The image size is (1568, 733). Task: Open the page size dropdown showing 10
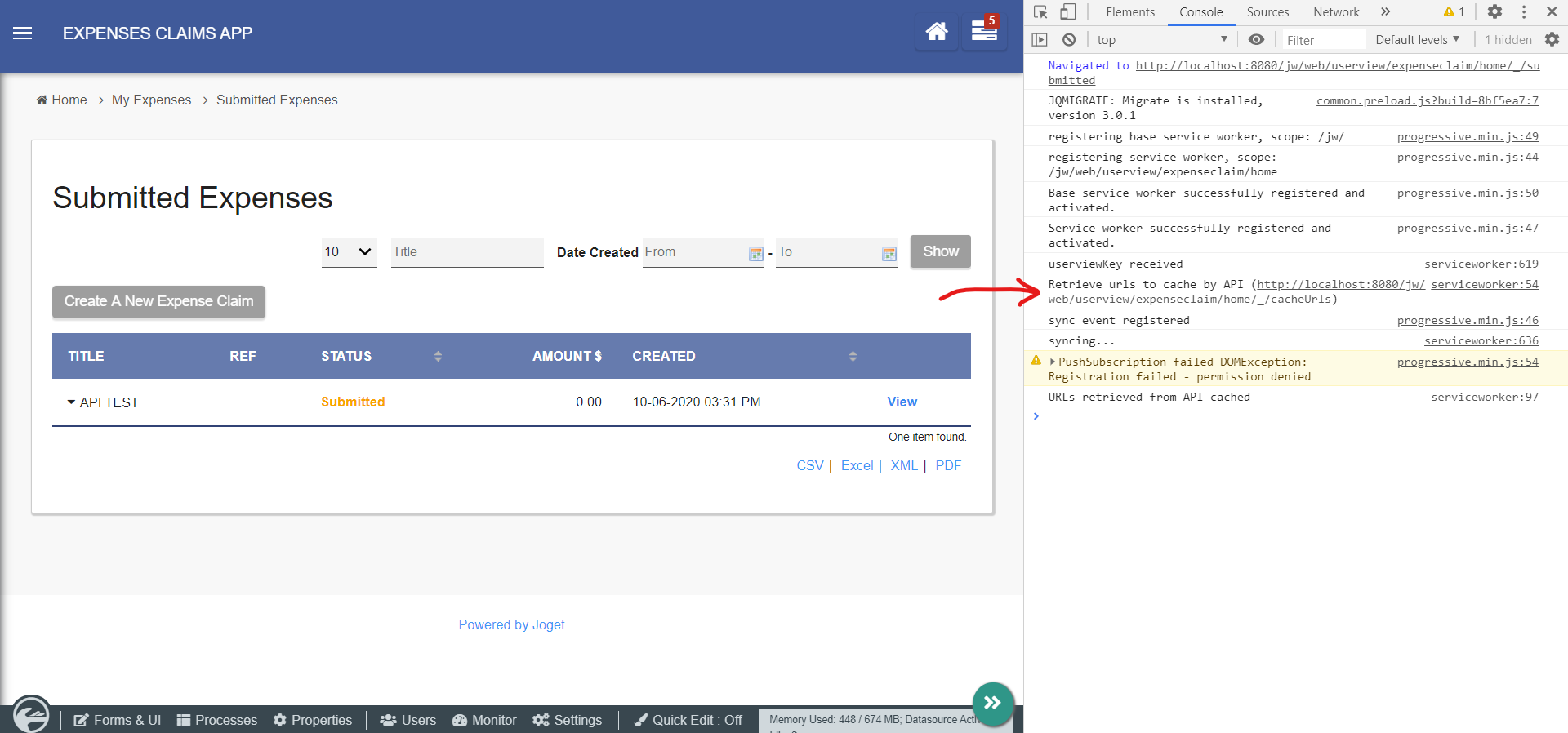(349, 252)
